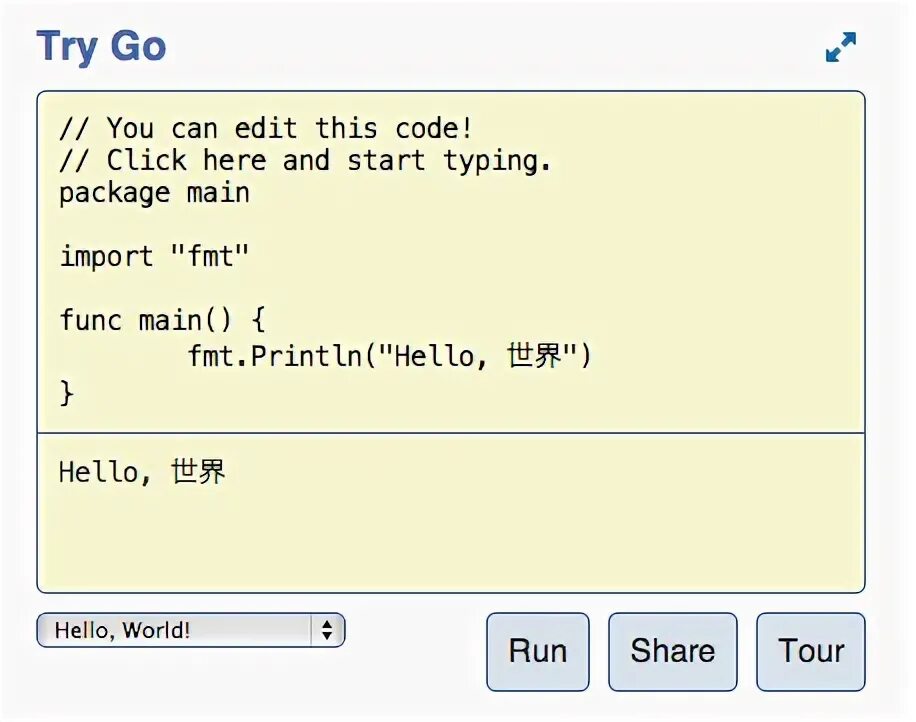Click the import "fmt" line
This screenshot has width=916, height=722.
[x=154, y=256]
